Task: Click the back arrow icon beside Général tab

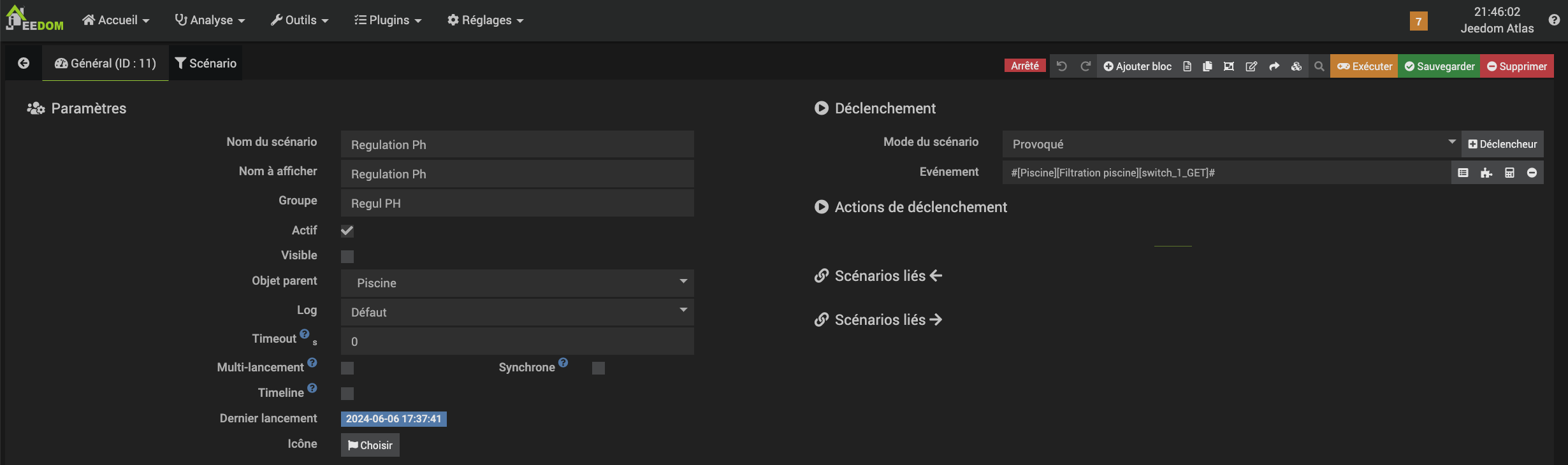Action: pyautogui.click(x=24, y=63)
